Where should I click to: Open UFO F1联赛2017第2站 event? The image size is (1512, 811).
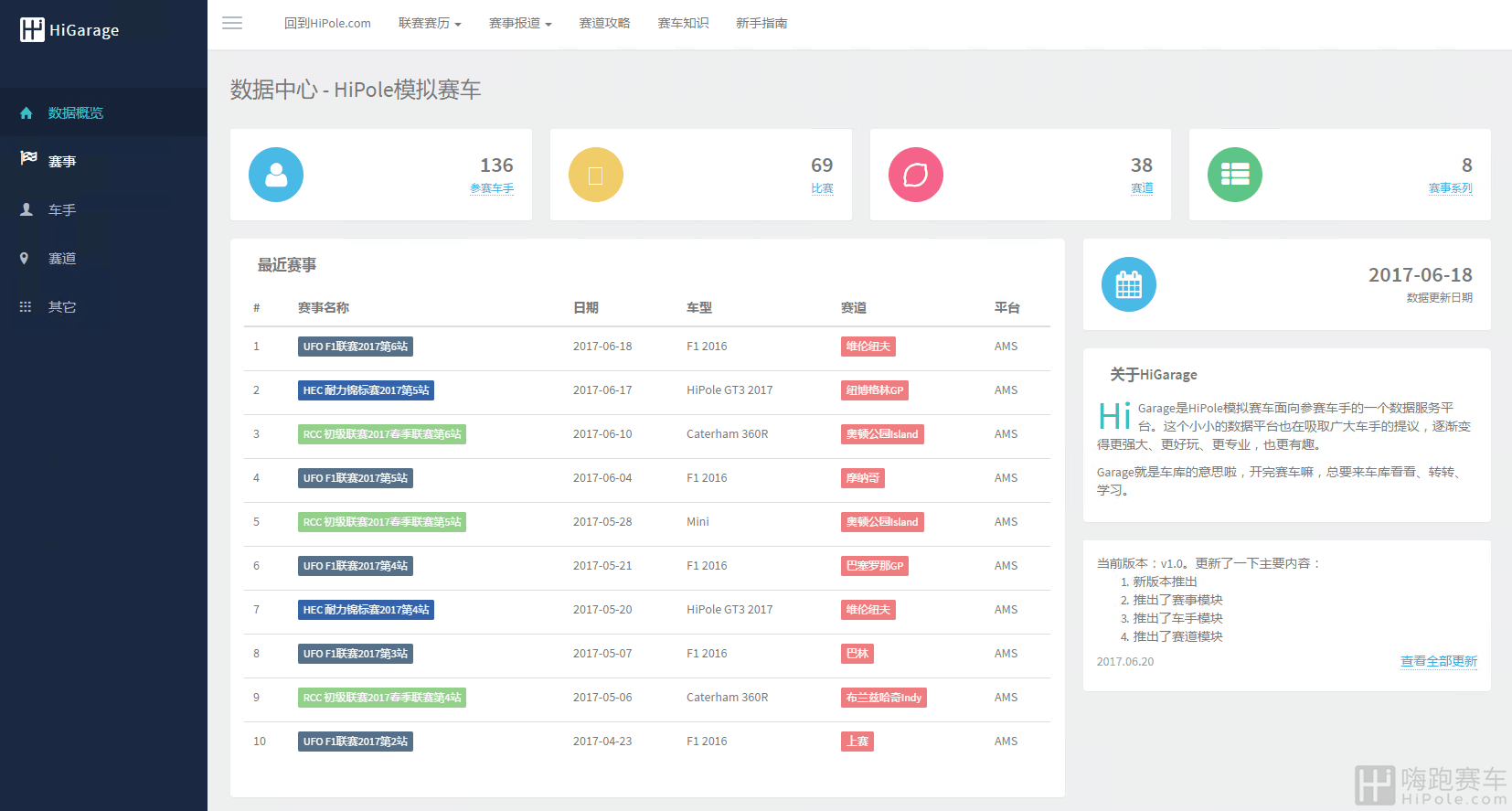pyautogui.click(x=356, y=742)
